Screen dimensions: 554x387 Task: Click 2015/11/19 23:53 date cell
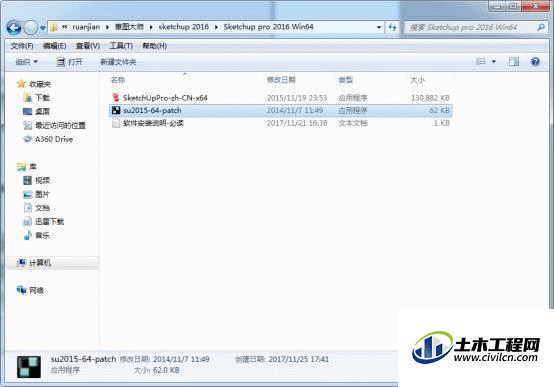tap(297, 98)
